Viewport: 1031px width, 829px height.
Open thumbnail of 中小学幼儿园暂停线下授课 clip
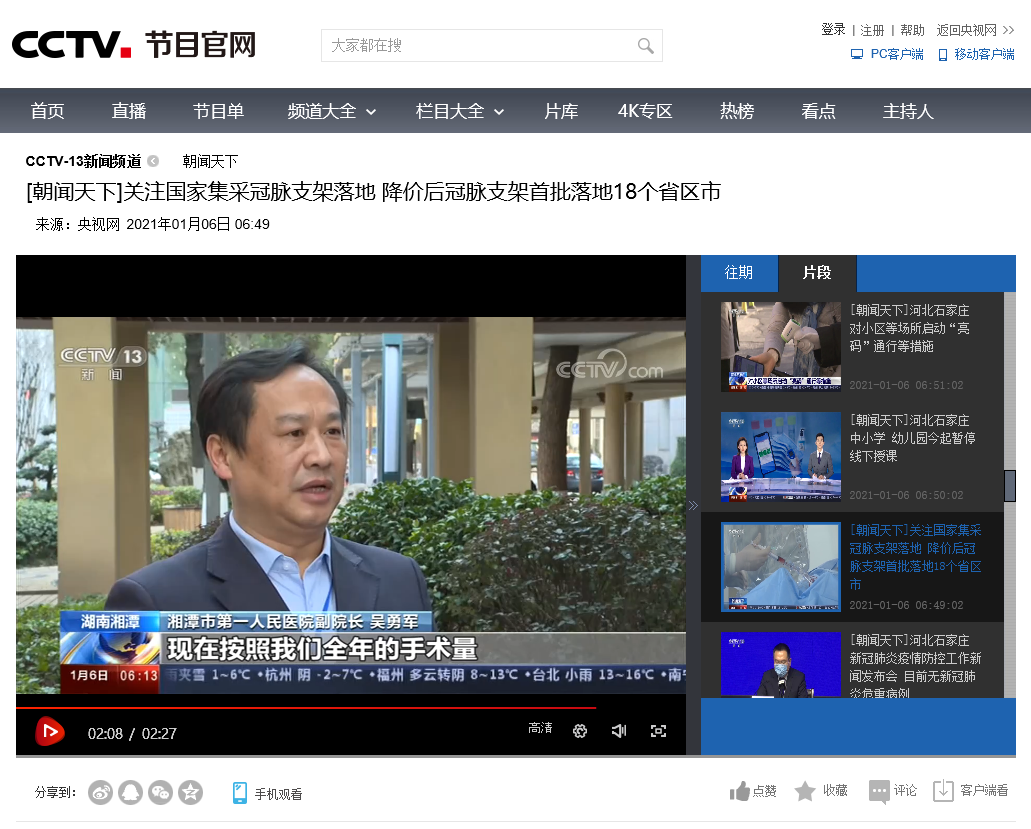780,457
